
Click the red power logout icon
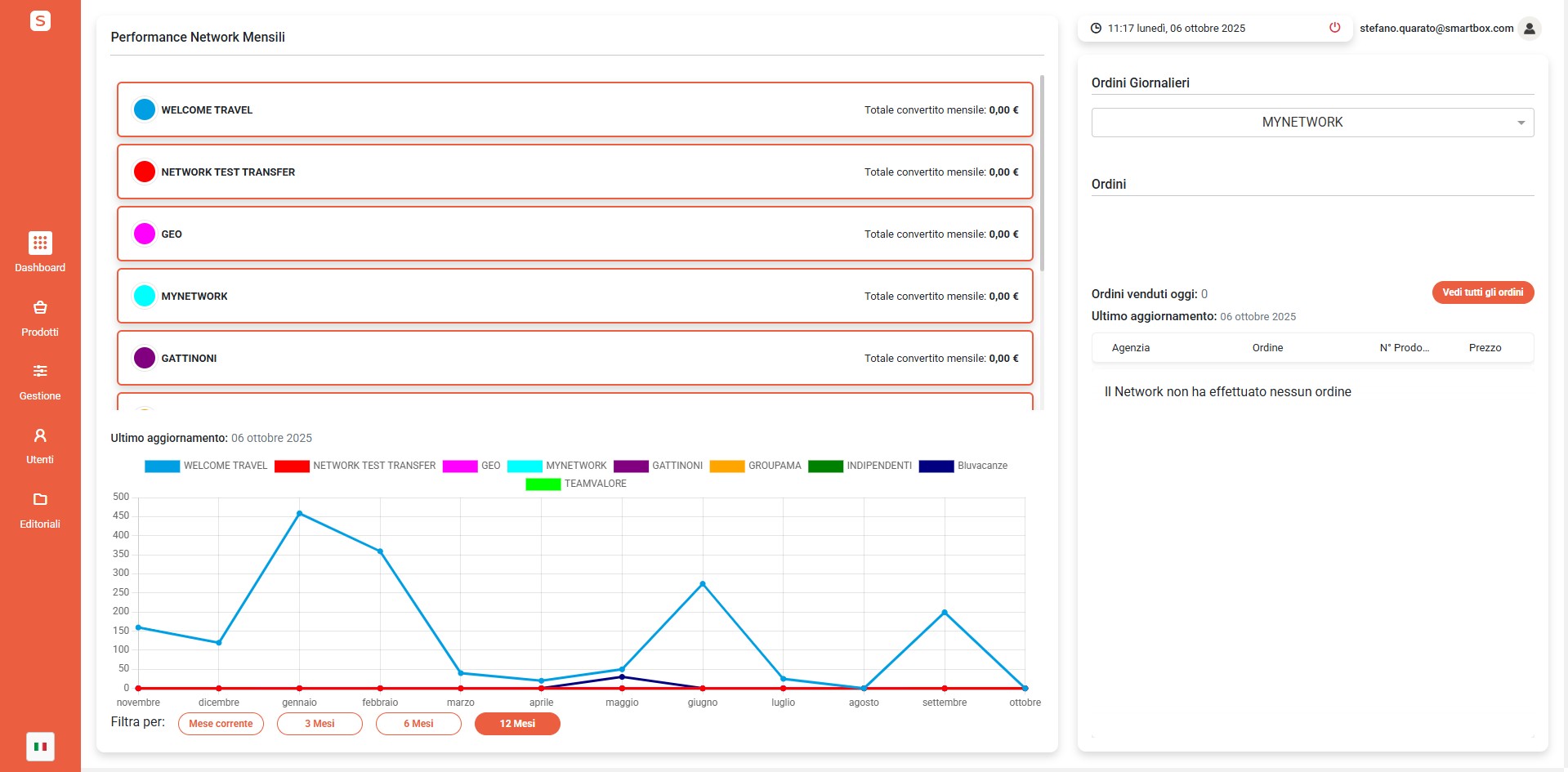1334,28
